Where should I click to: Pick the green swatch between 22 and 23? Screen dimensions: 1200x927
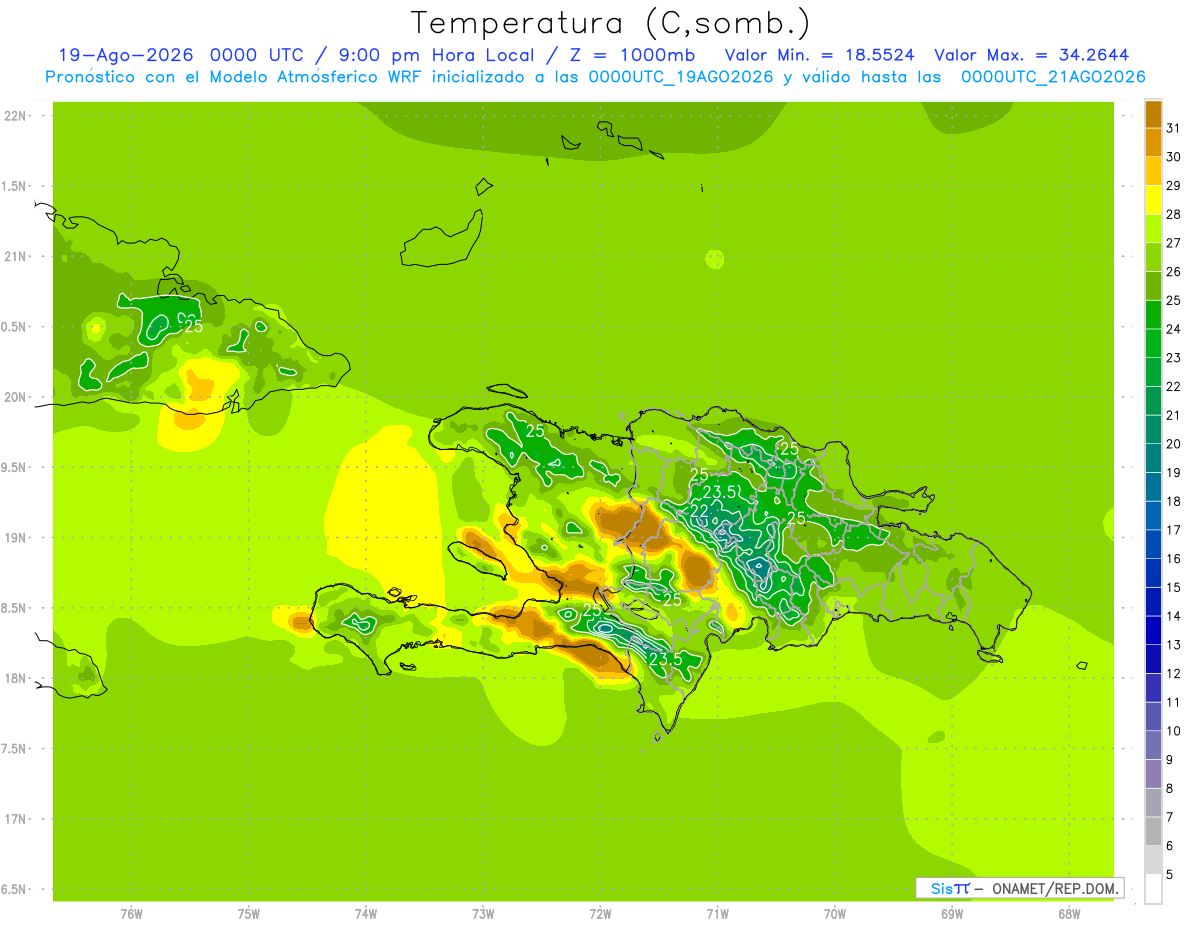click(1153, 372)
